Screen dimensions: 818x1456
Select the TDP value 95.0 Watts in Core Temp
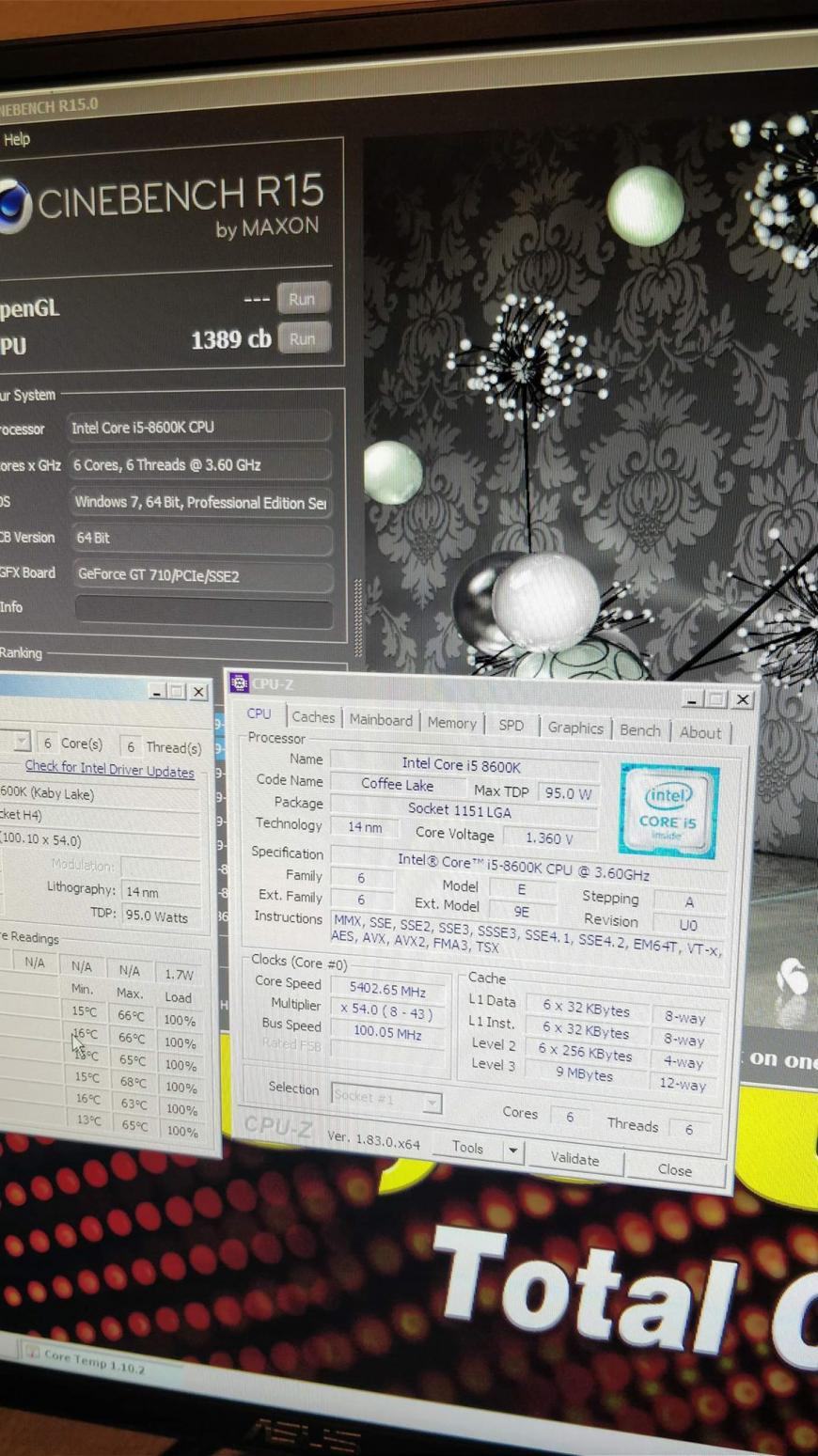click(x=160, y=916)
